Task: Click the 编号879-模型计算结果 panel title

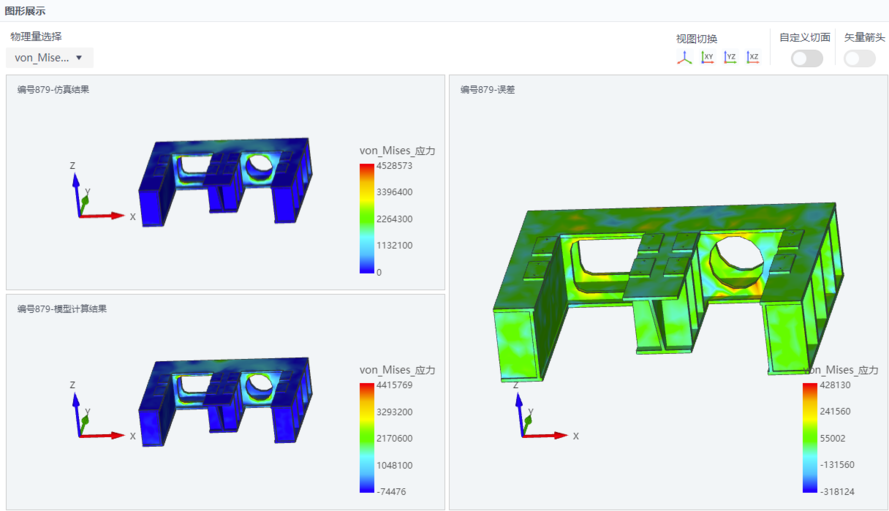Action: tap(62, 309)
